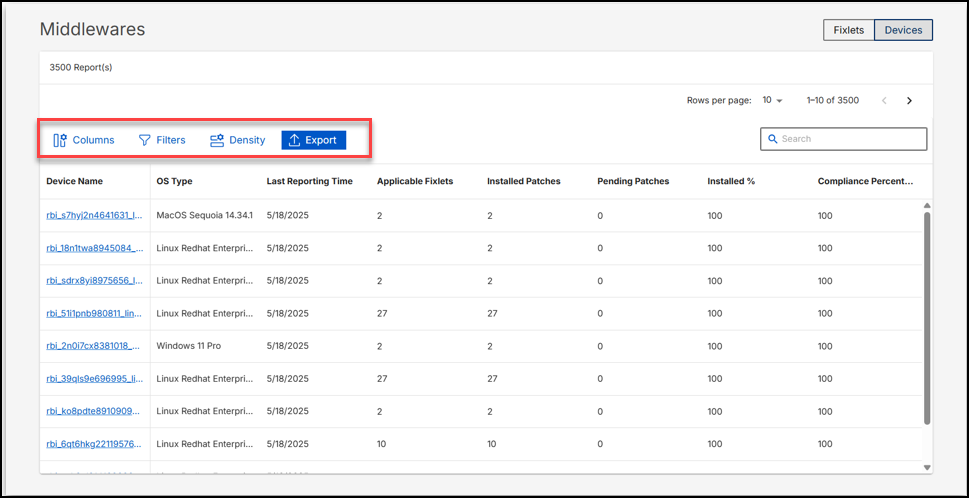969x498 pixels.
Task: Click Installed % '100' in rbi_51i1pnb980811 row
Action: pos(715,313)
